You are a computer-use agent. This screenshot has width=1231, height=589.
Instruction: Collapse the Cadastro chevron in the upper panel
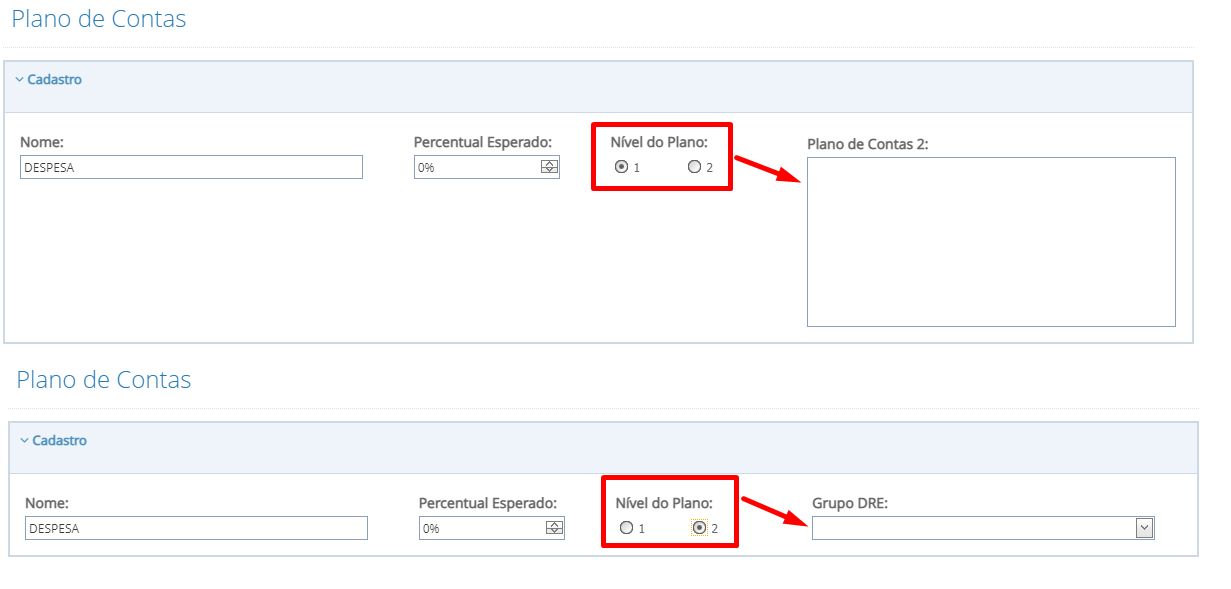pyautogui.click(x=19, y=80)
